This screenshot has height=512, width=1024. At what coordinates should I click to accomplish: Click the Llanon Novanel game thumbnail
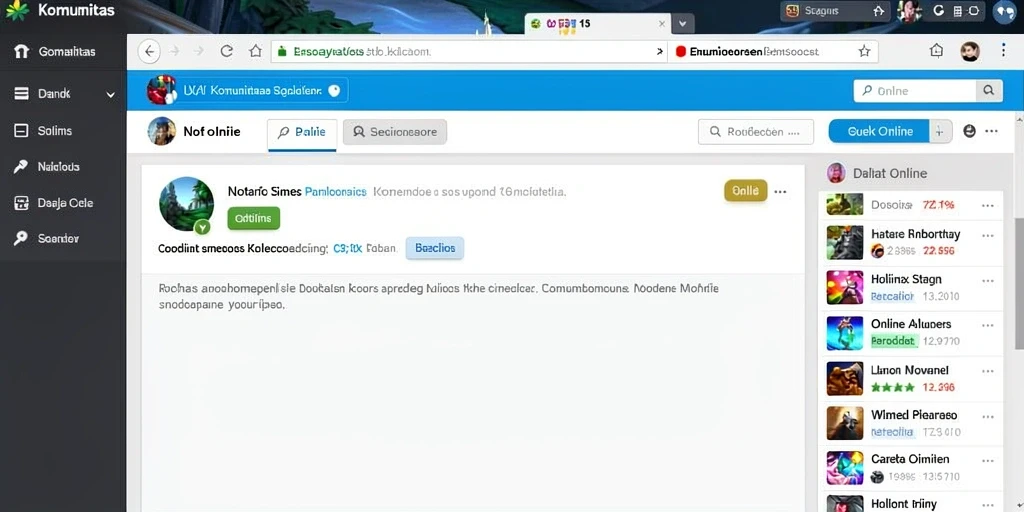[x=844, y=379]
